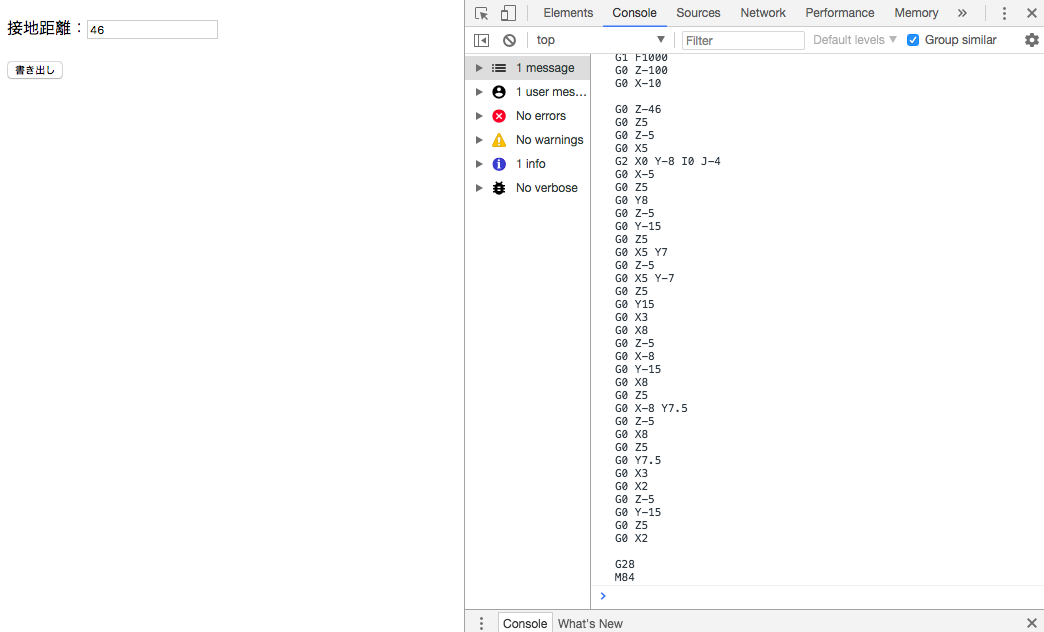Show more tabs with the double chevron

[x=962, y=13]
